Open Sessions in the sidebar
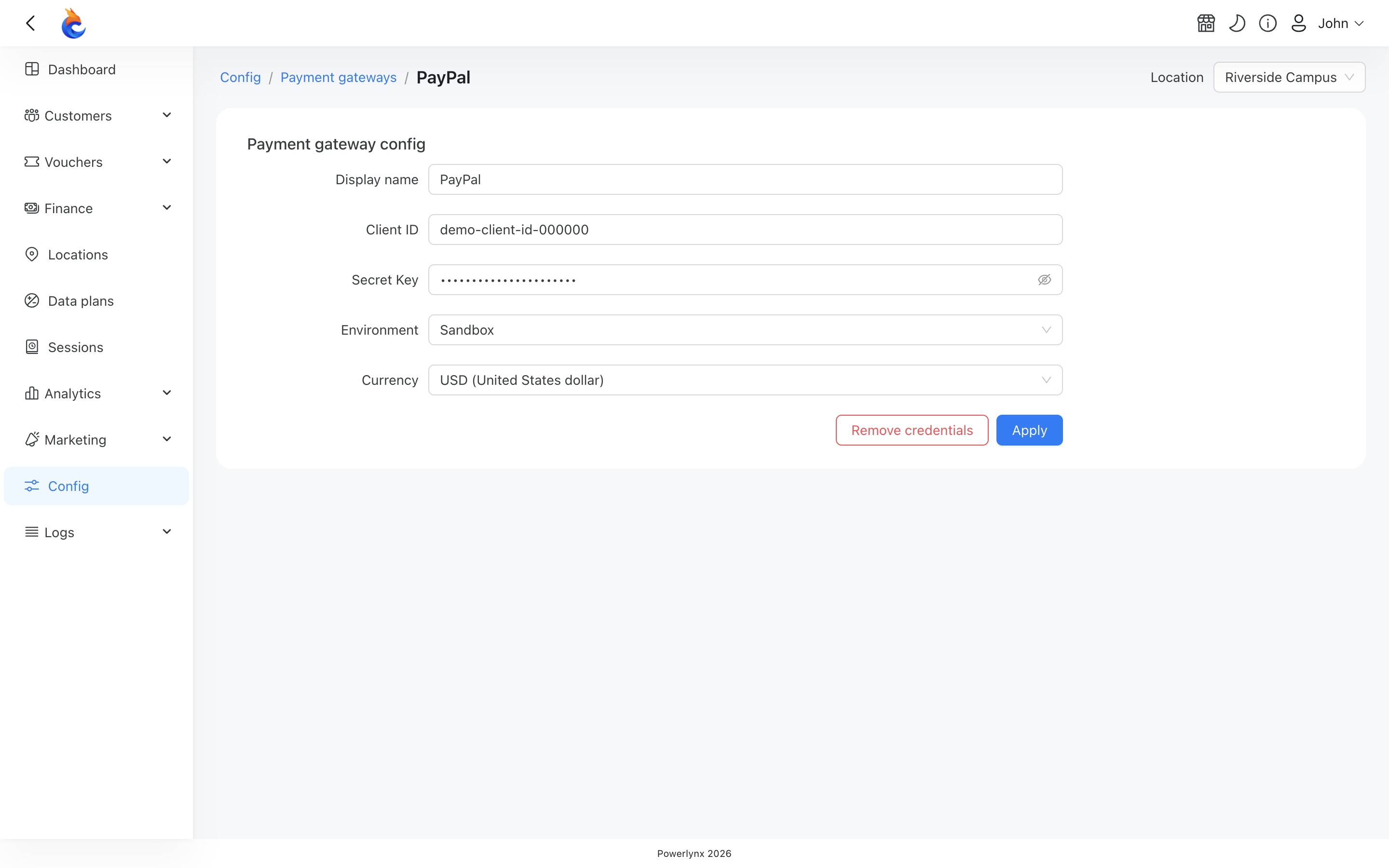Screen dimensions: 1389x868 coord(96,347)
